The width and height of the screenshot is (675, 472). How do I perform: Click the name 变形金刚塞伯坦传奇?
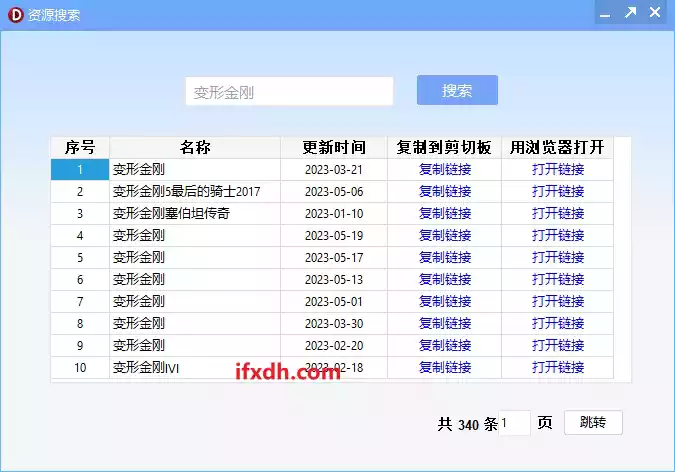(x=171, y=214)
